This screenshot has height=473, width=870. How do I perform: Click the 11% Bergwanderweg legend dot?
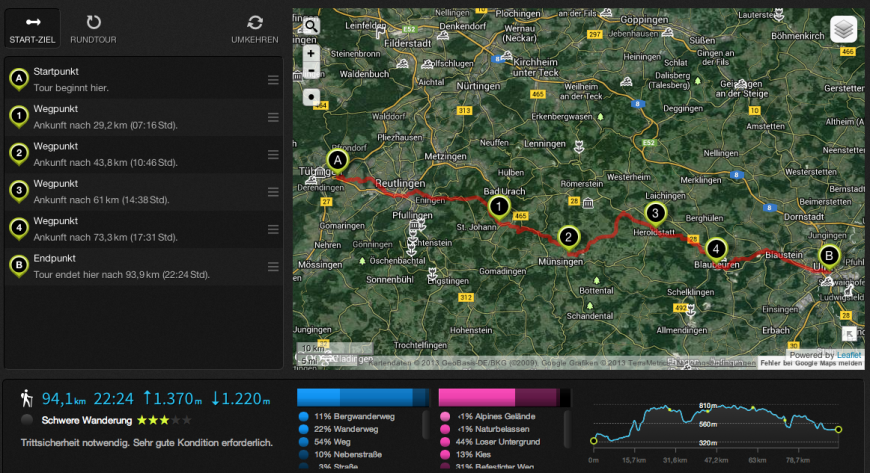pyautogui.click(x=304, y=416)
